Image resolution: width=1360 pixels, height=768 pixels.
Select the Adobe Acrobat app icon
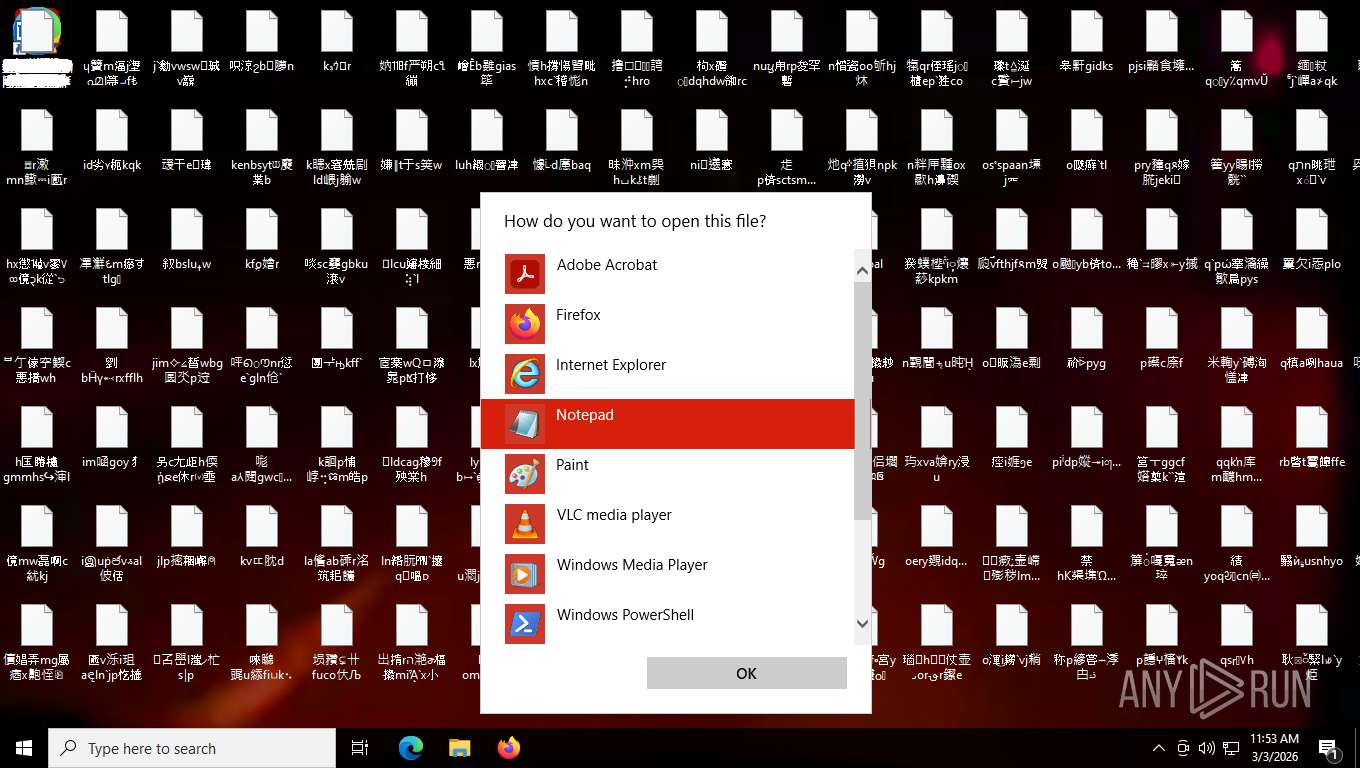click(x=525, y=273)
